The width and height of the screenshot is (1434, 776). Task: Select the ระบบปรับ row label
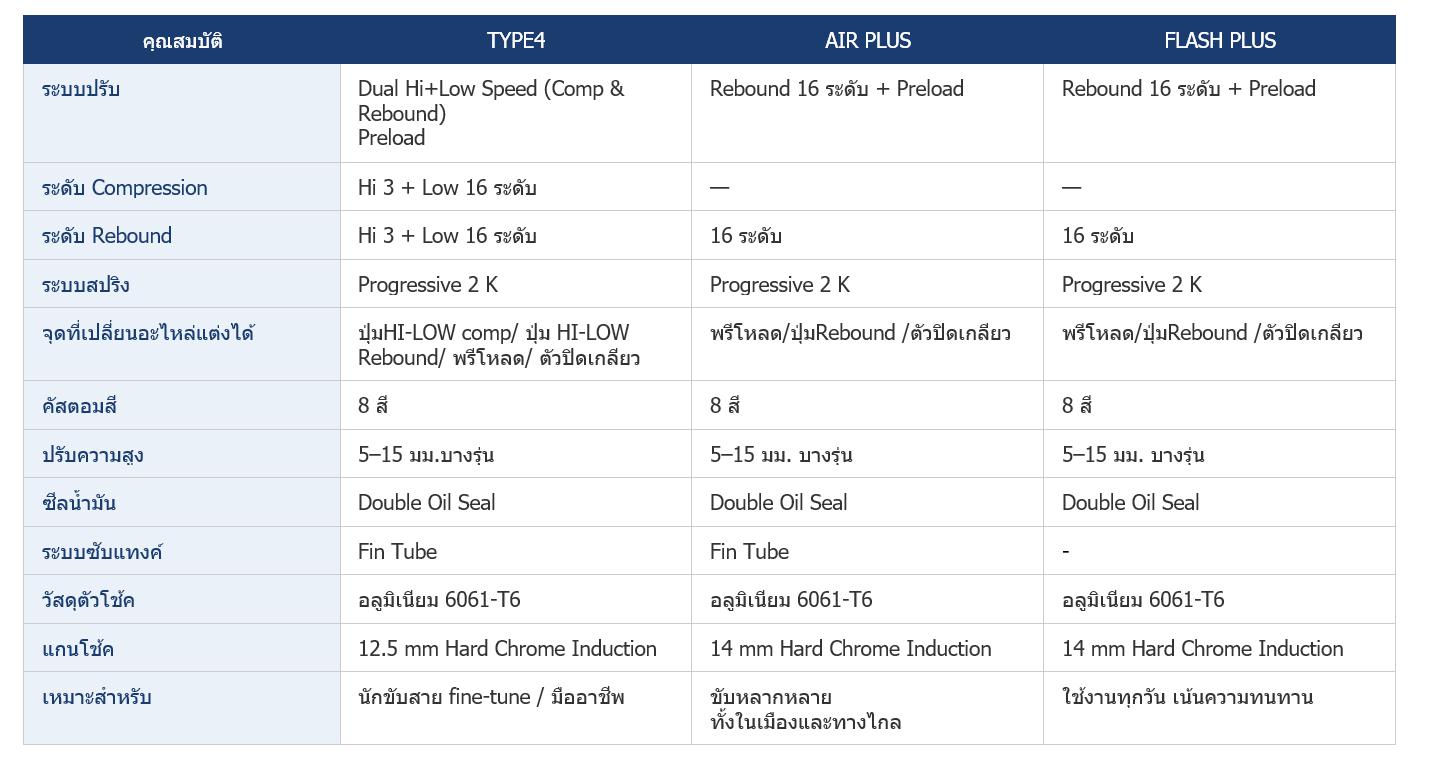[81, 89]
